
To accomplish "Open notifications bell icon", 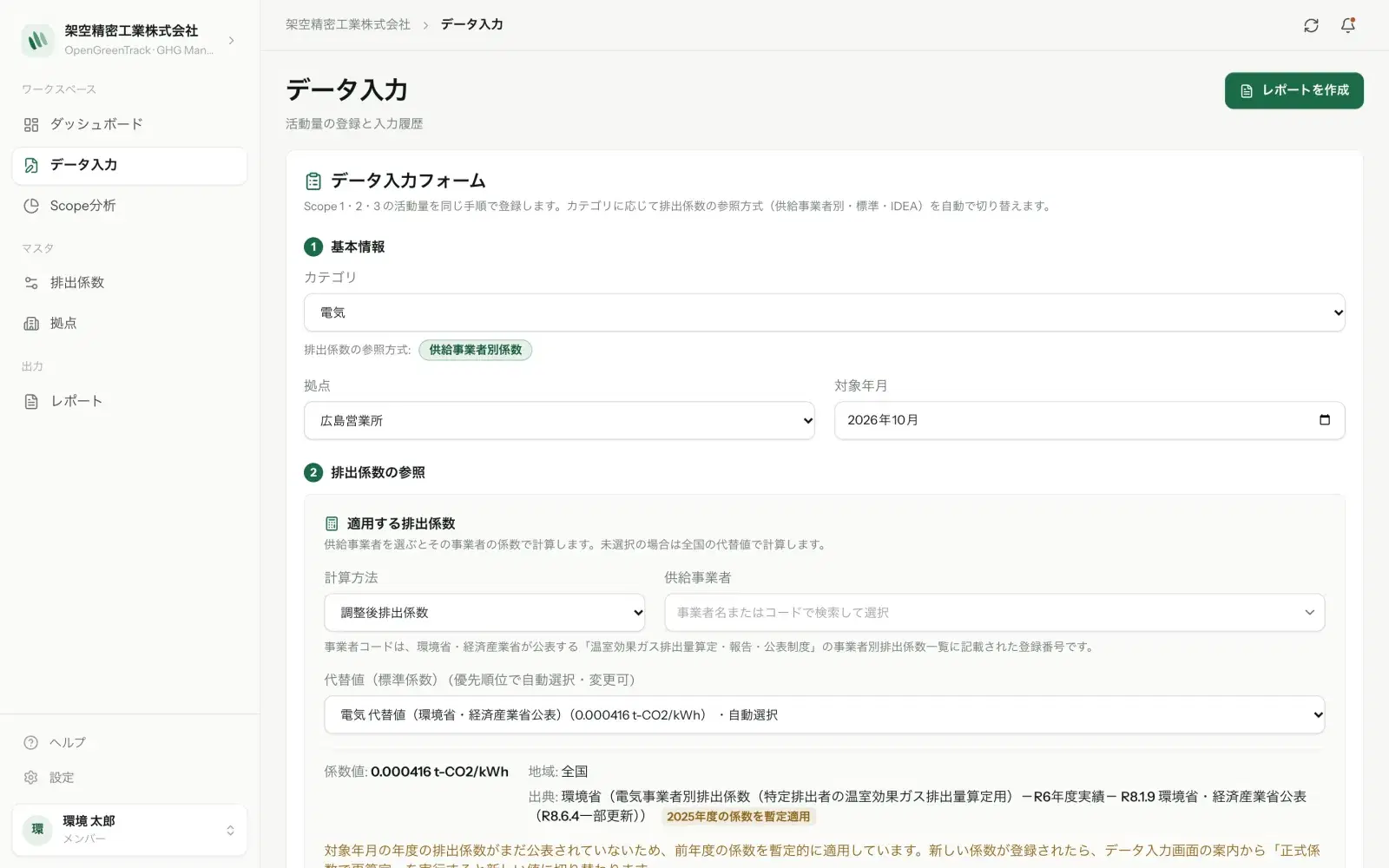I will point(1348,25).
